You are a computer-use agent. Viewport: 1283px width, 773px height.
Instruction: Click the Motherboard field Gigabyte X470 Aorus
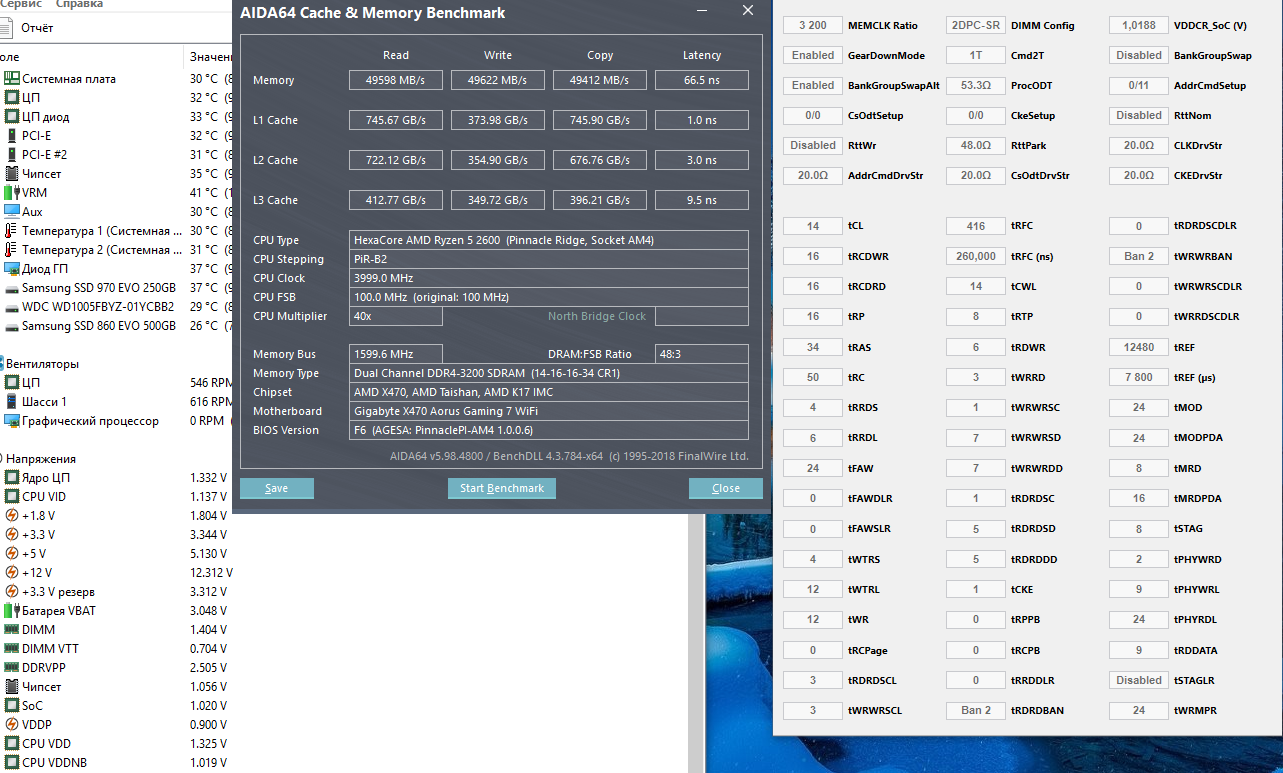pyautogui.click(x=549, y=411)
